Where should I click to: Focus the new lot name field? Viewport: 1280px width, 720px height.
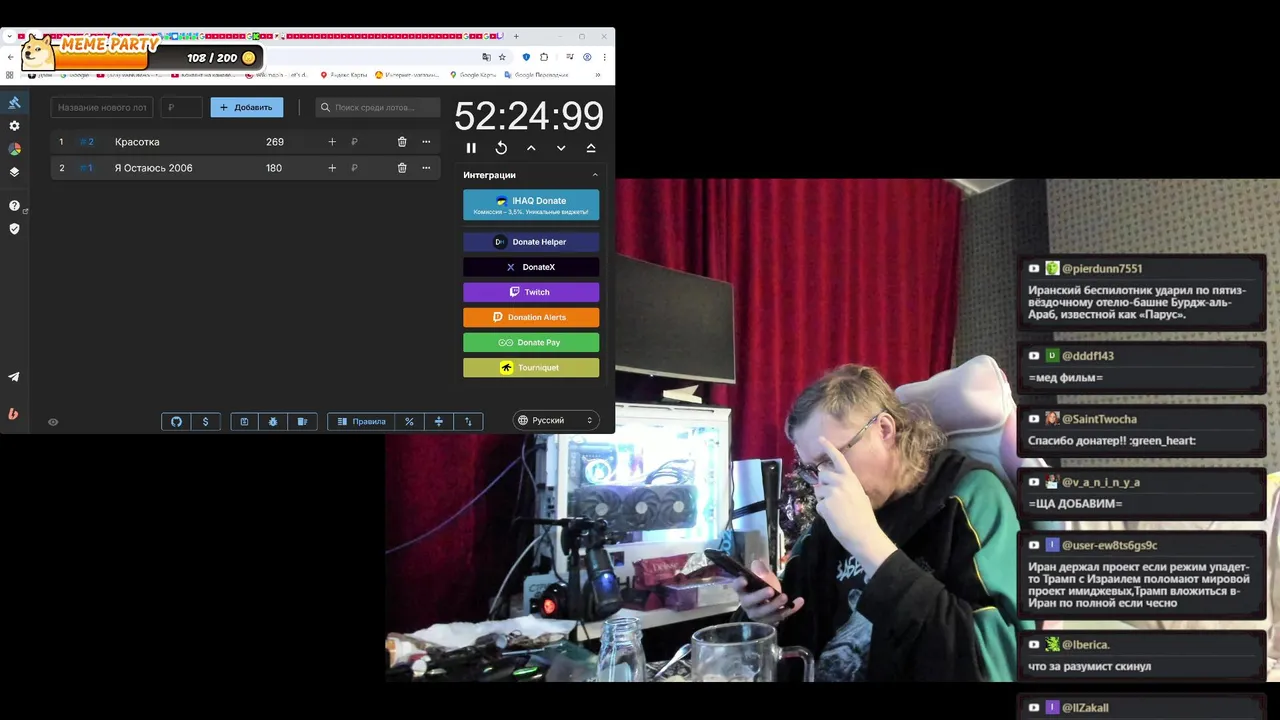point(102,107)
